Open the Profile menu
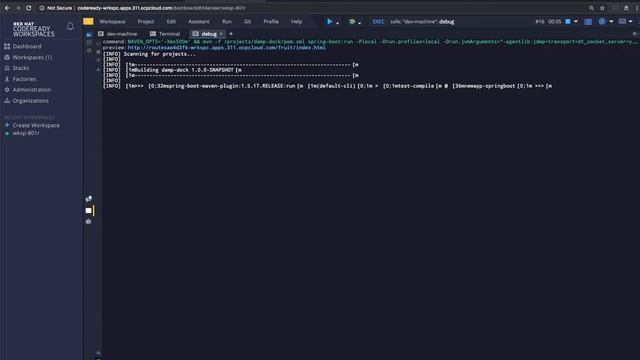 (x=271, y=22)
